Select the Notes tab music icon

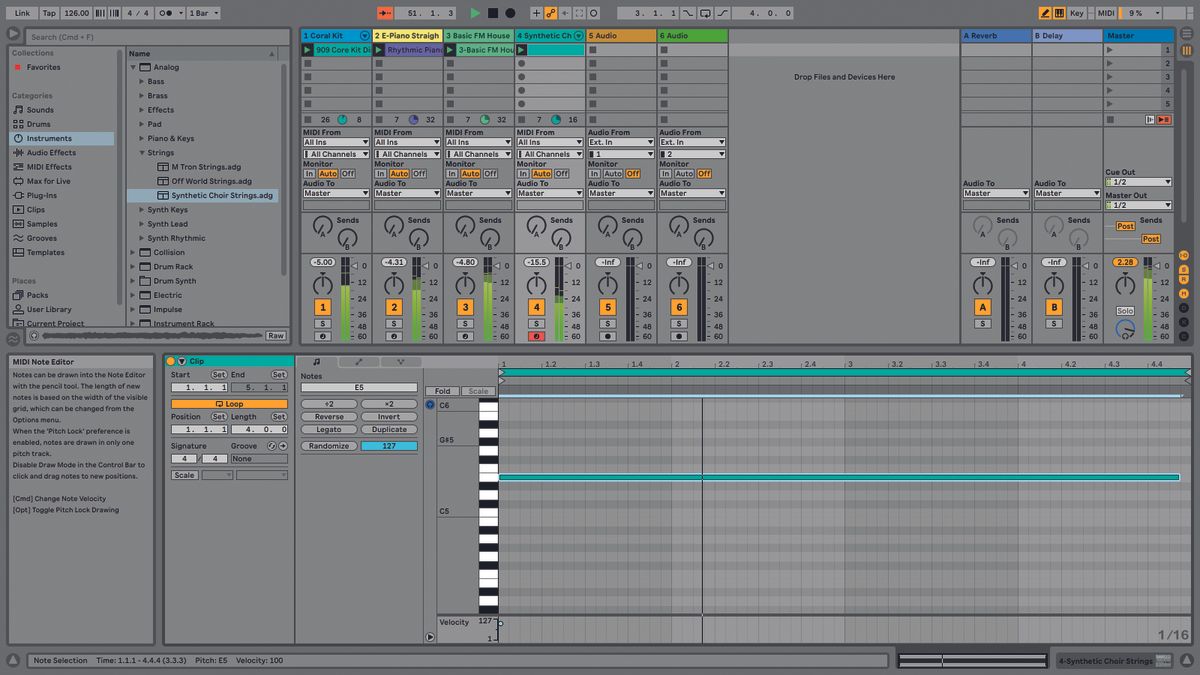point(317,361)
